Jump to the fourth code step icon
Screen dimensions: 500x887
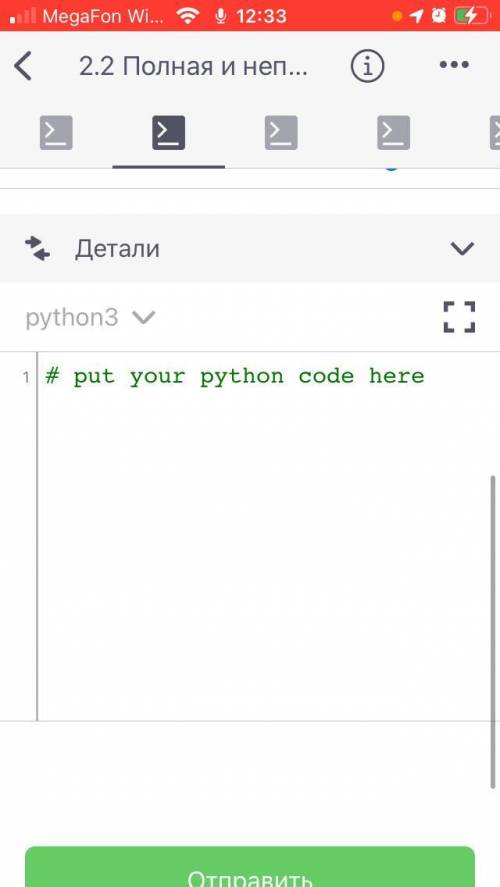coord(394,132)
